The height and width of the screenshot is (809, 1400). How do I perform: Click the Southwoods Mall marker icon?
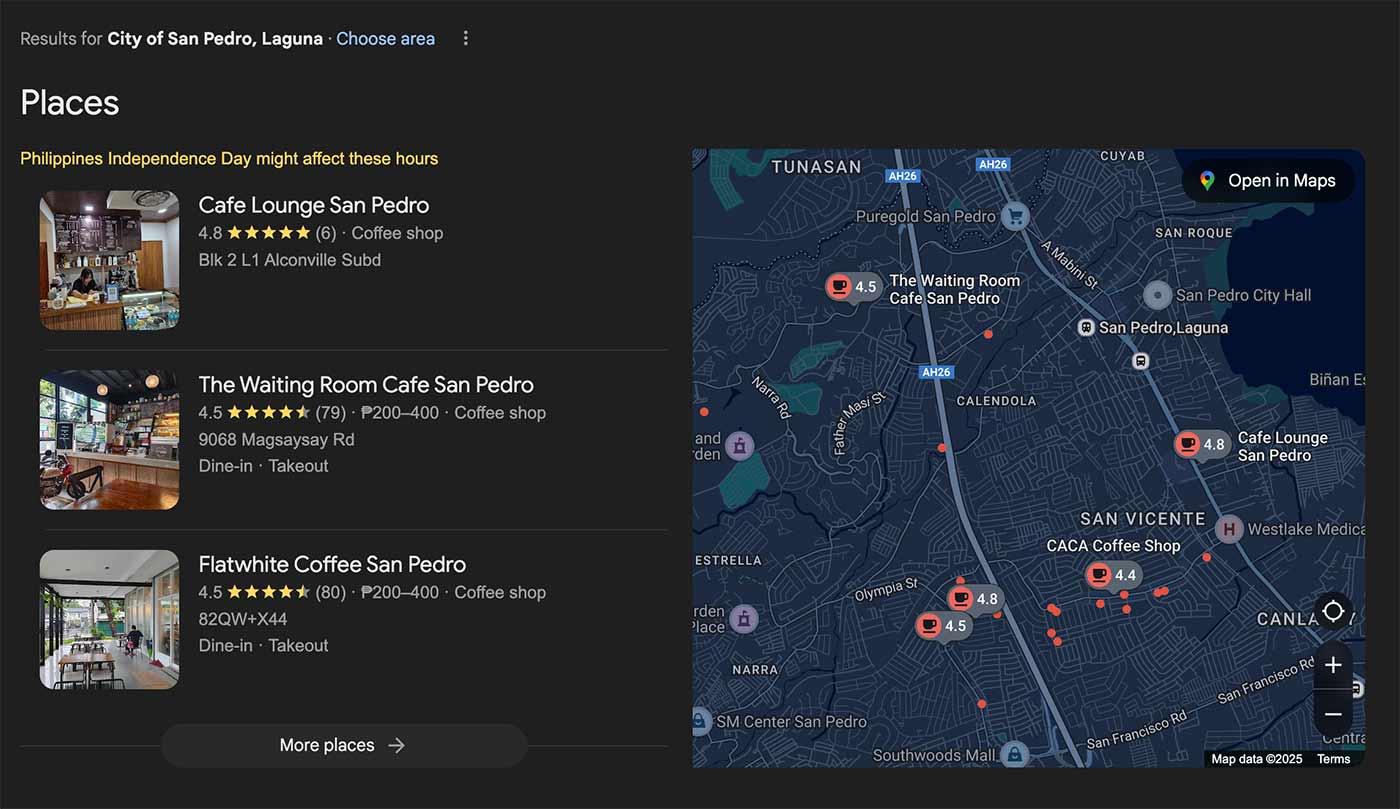[1015, 755]
